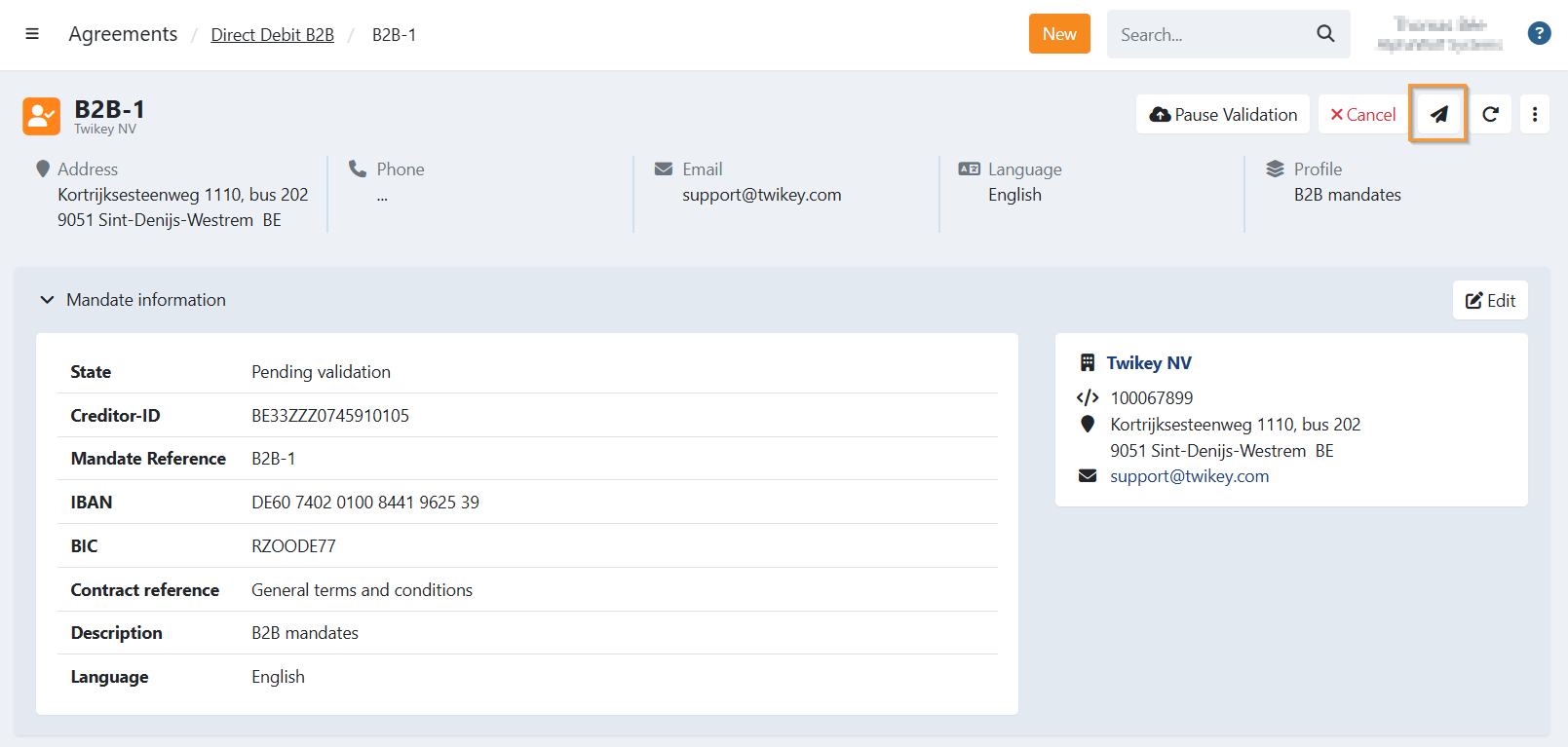This screenshot has width=1568, height=747.
Task: Navigate to Agreements breadcrumb
Action: [x=123, y=34]
